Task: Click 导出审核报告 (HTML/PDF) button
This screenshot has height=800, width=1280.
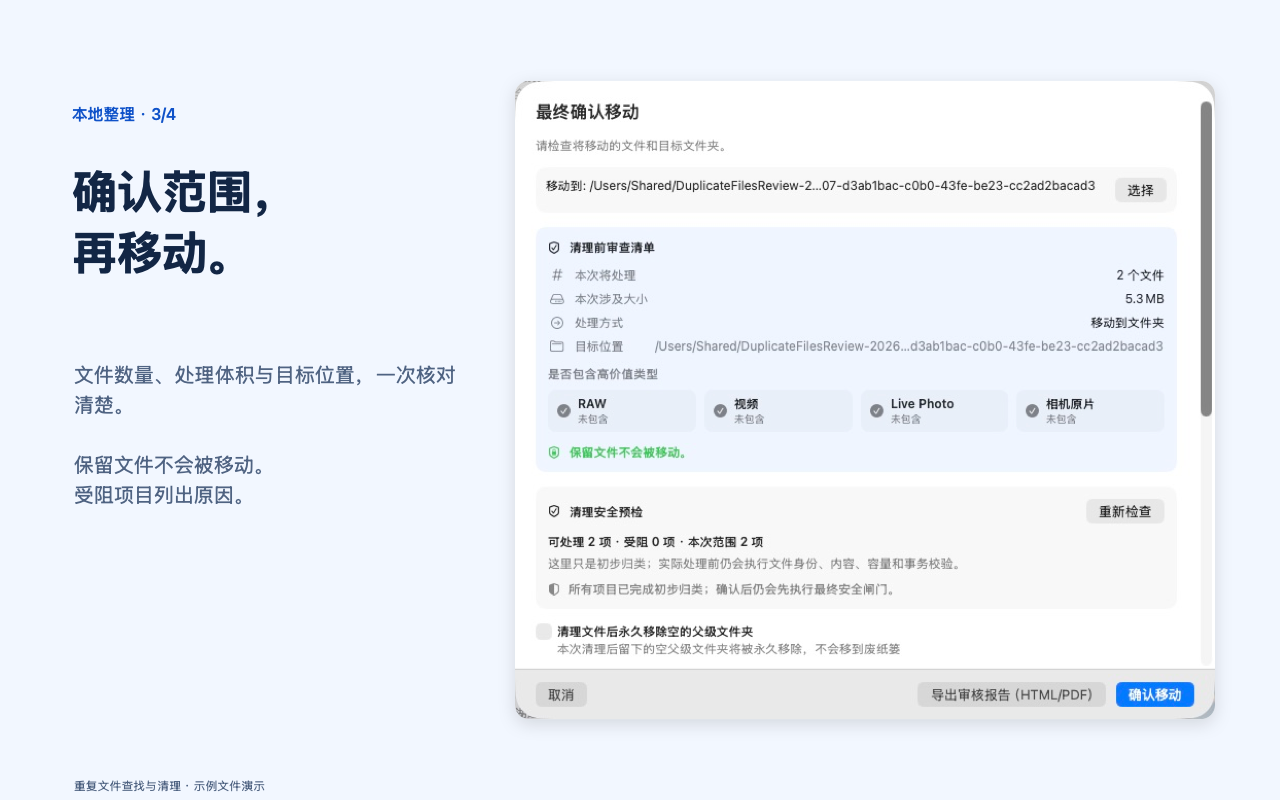Action: pos(1012,695)
